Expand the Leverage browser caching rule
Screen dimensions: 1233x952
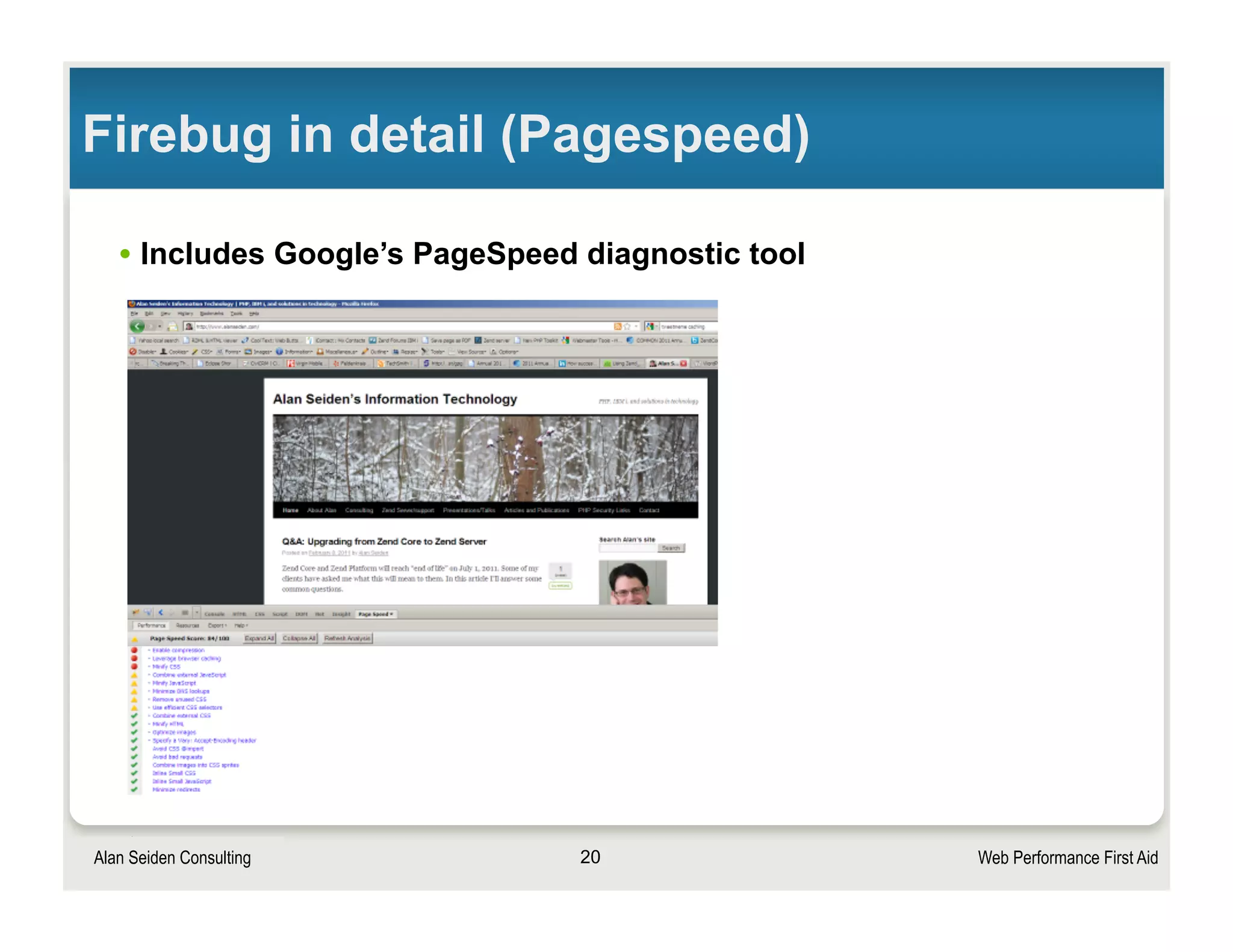coord(186,658)
